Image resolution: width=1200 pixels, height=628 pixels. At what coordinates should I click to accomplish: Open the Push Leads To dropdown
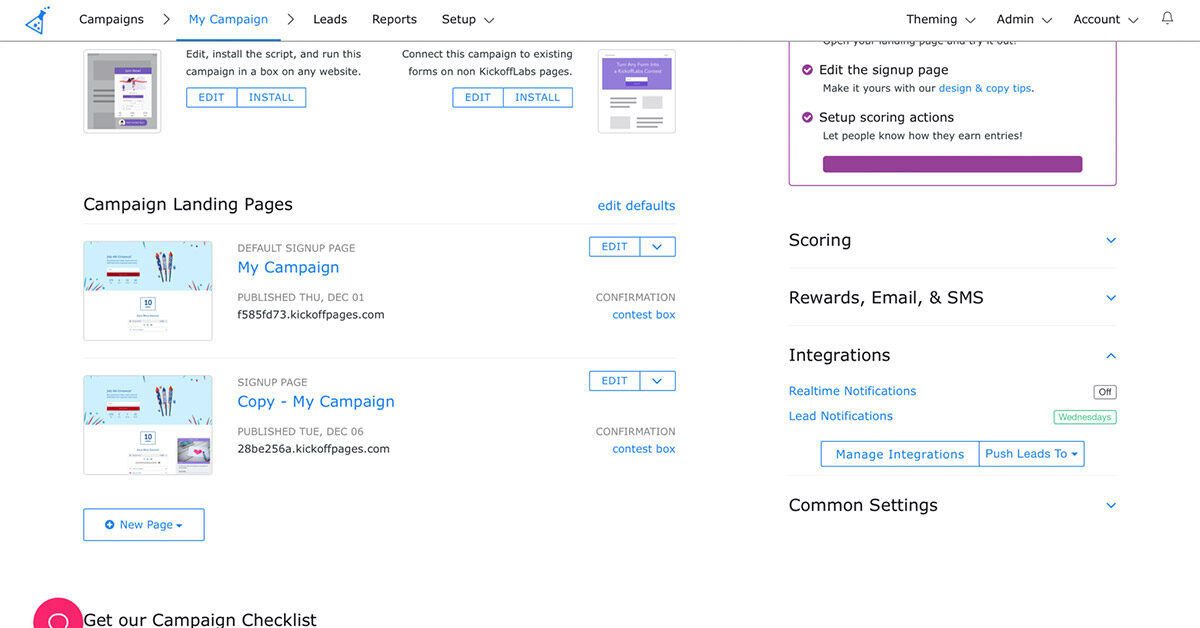pyautogui.click(x=1031, y=454)
